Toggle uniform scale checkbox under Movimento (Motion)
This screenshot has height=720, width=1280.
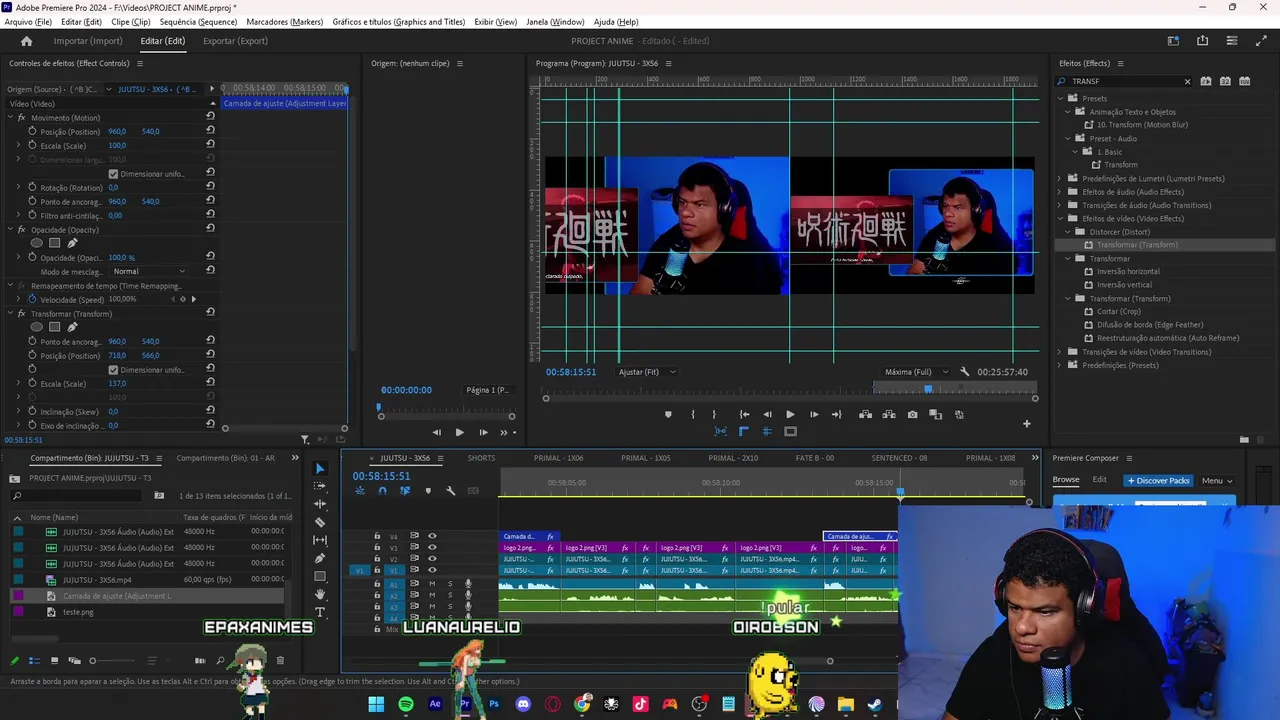[113, 174]
